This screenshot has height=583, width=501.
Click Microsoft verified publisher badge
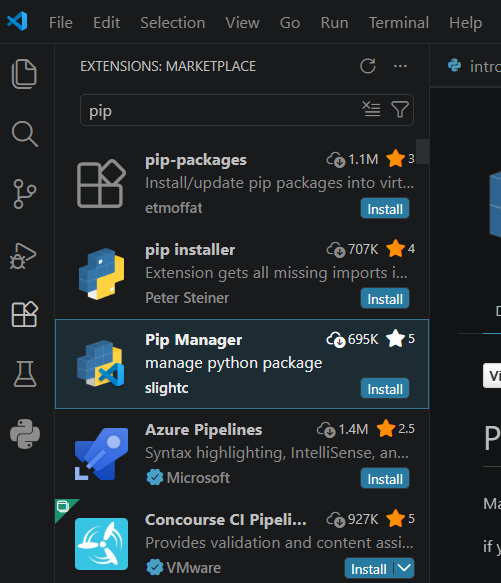click(x=154, y=477)
